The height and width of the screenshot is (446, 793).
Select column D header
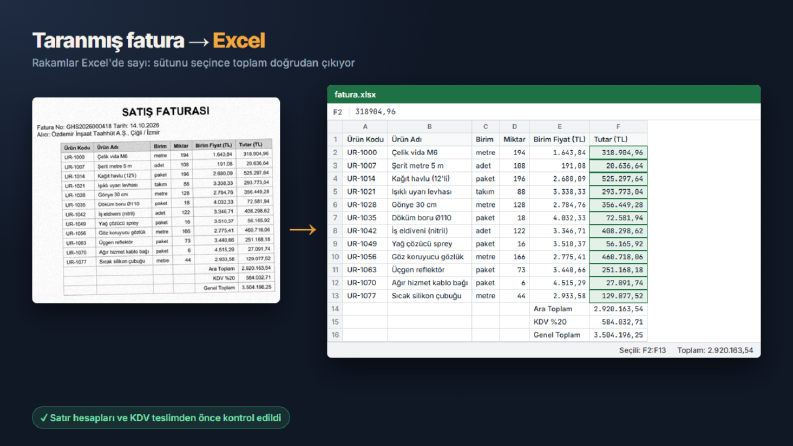coord(514,126)
